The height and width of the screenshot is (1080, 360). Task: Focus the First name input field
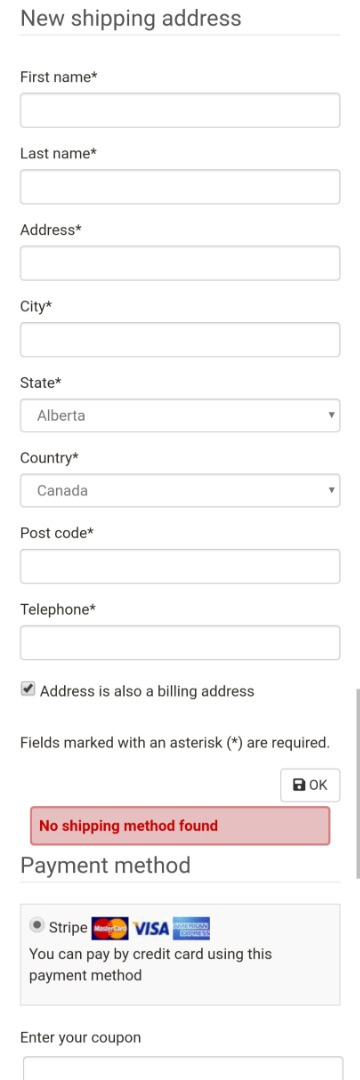[180, 110]
